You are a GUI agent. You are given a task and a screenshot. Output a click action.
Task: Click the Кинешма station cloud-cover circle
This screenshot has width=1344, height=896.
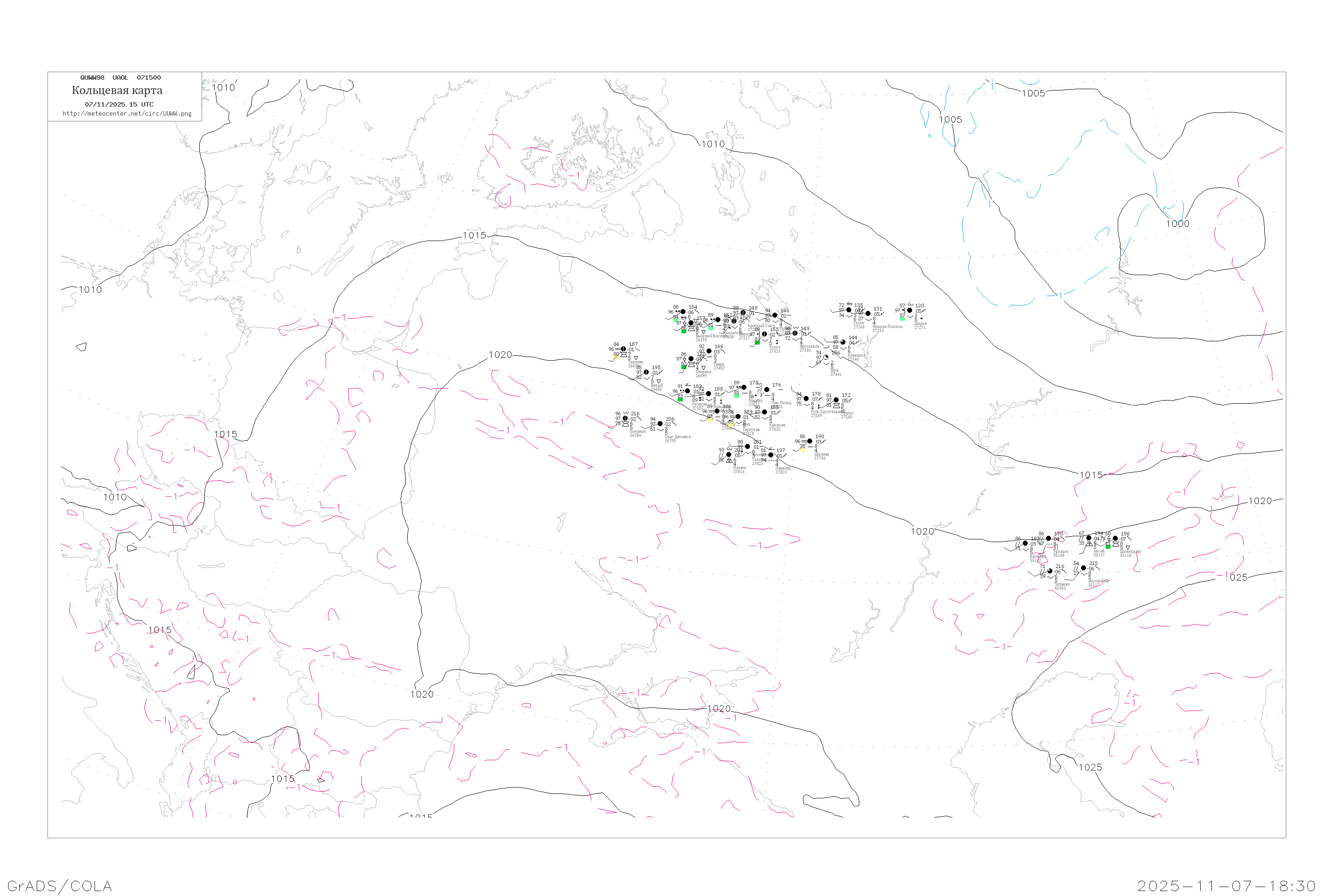pos(843,342)
